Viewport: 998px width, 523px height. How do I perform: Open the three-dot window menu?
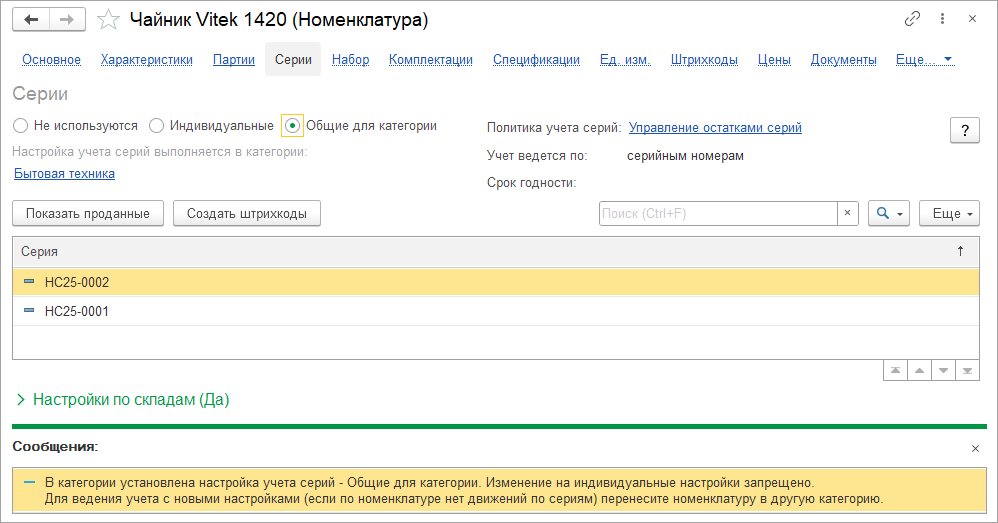coord(942,19)
